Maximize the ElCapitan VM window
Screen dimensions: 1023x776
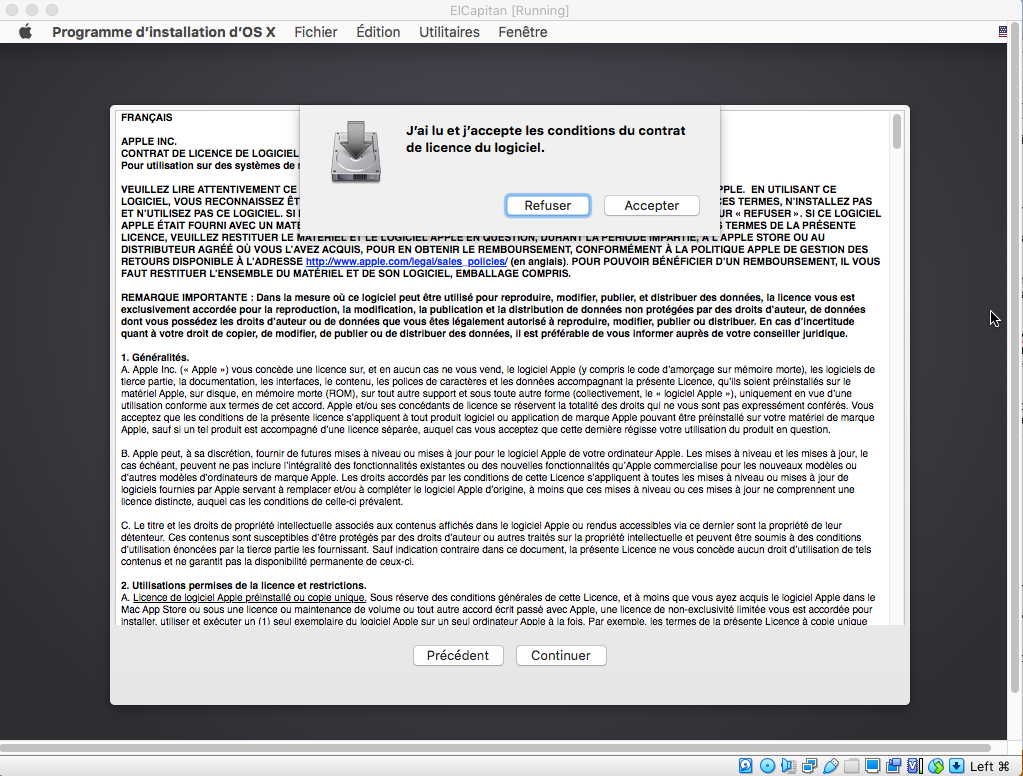coord(52,10)
